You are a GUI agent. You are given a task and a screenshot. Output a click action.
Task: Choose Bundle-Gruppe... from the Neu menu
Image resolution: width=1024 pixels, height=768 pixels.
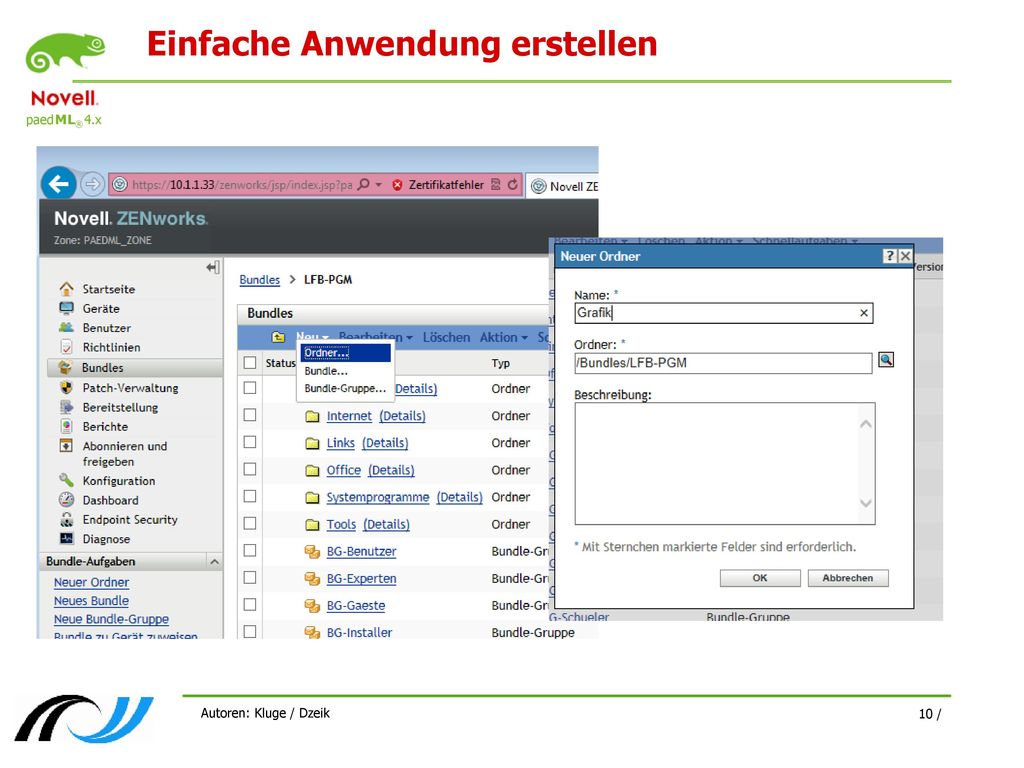coord(345,388)
